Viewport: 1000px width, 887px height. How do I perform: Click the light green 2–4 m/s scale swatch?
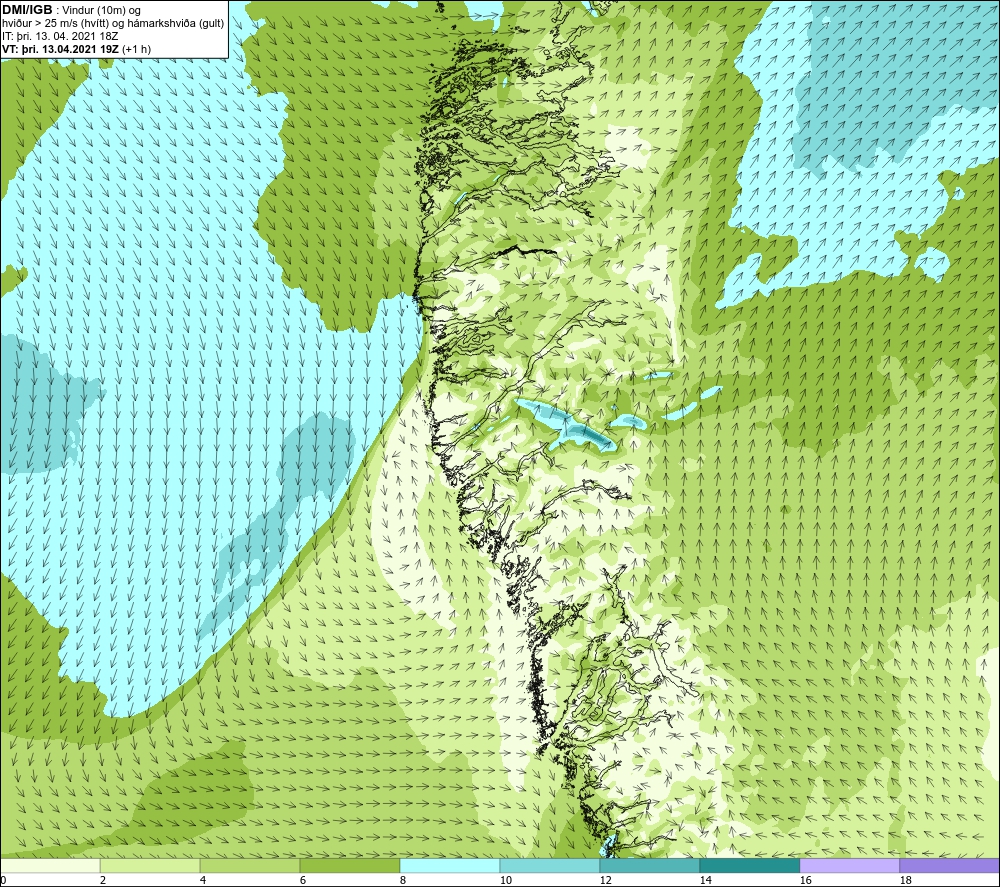(150, 865)
